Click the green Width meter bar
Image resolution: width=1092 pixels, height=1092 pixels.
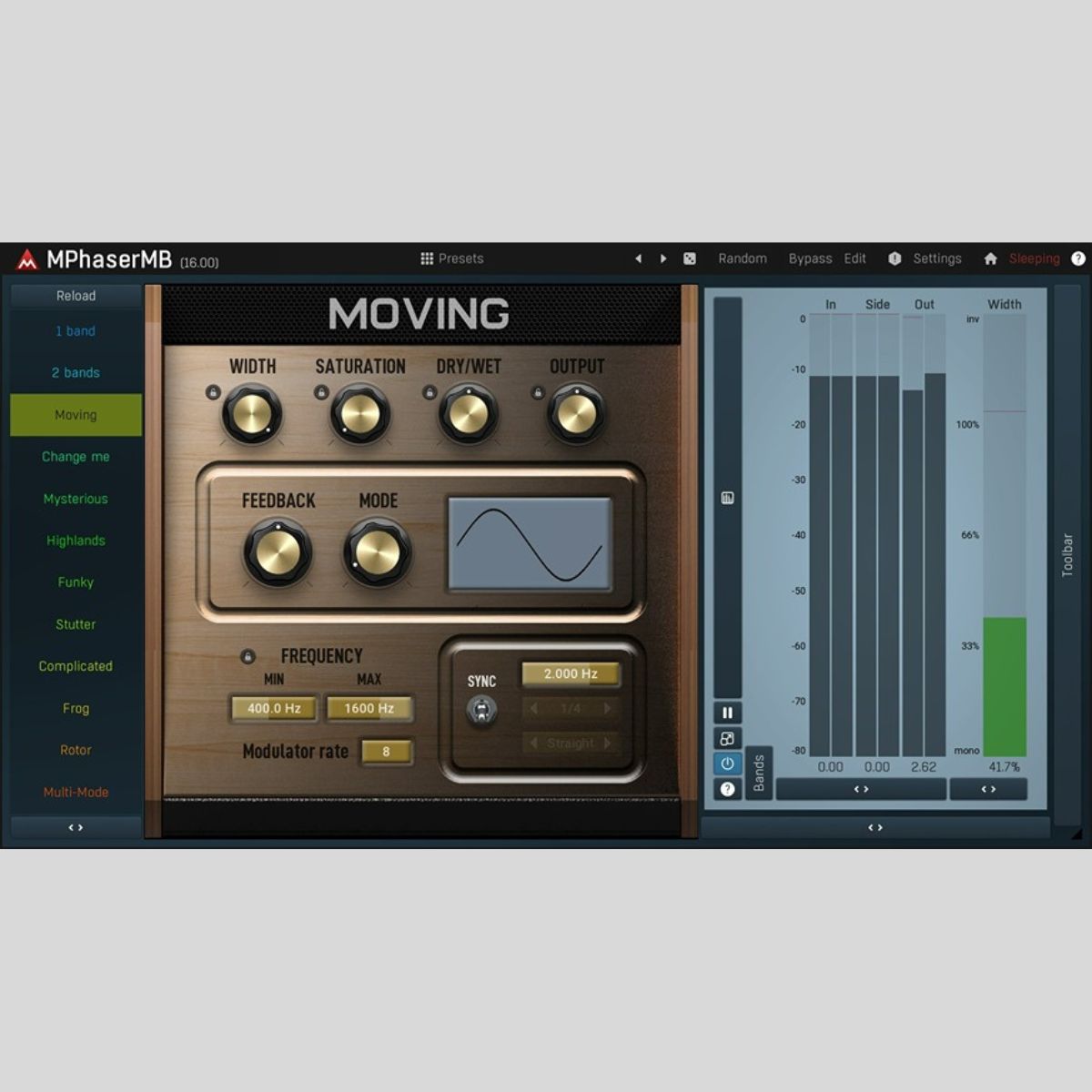point(1005,687)
